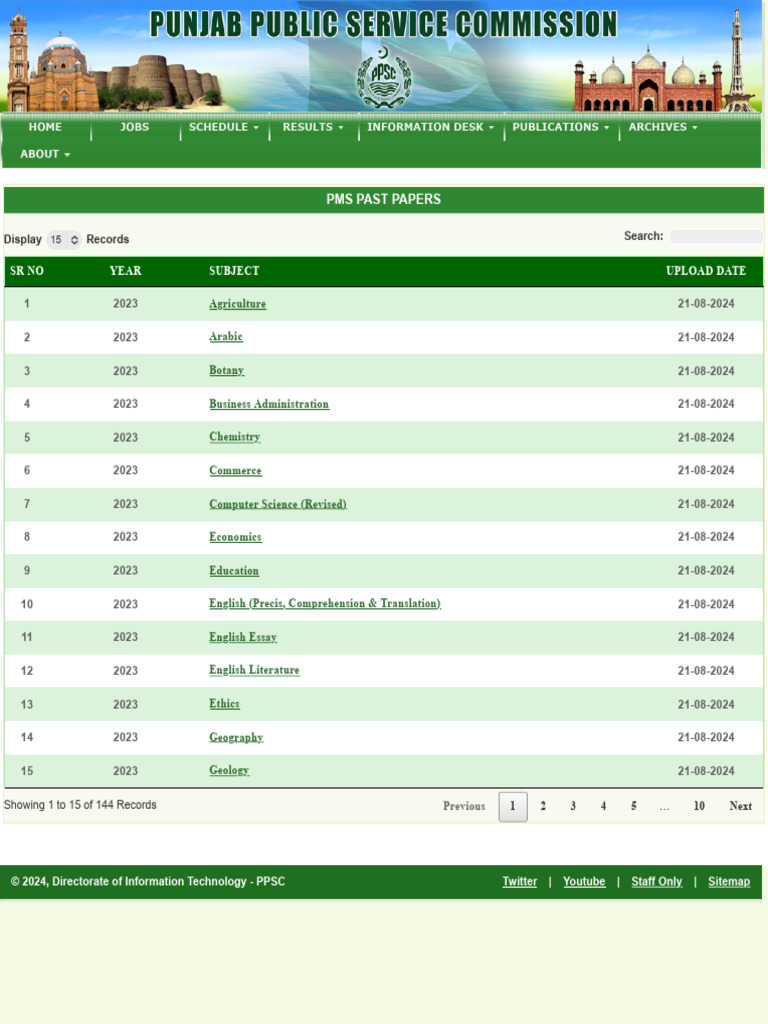Open the ARCHIVES dropdown menu
The image size is (768, 1024).
pyautogui.click(x=663, y=127)
